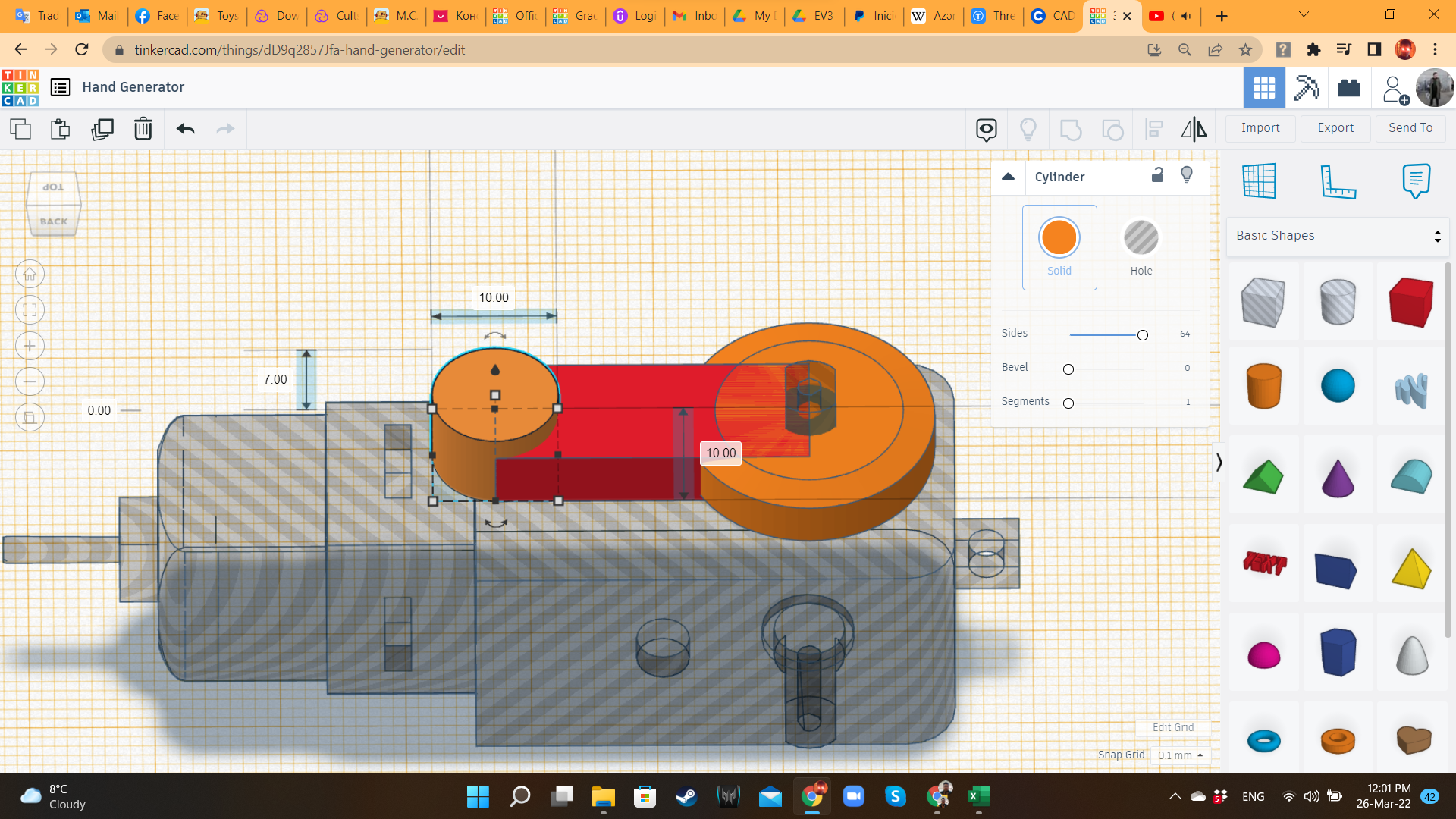Screen dimensions: 1456x819
Task: Select the Ruler tool icon
Action: point(1338,181)
